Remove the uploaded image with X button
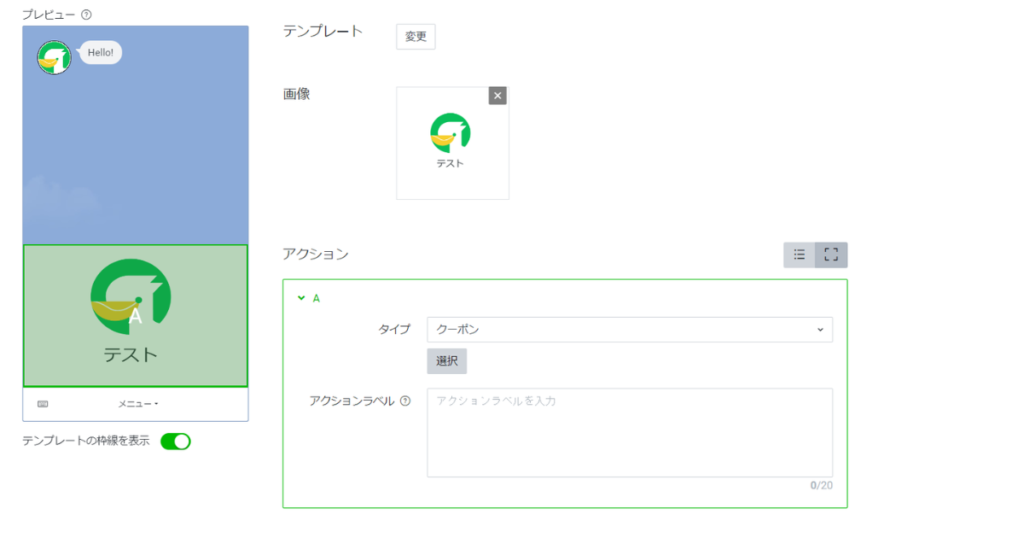The image size is (1024, 538). 498,96
